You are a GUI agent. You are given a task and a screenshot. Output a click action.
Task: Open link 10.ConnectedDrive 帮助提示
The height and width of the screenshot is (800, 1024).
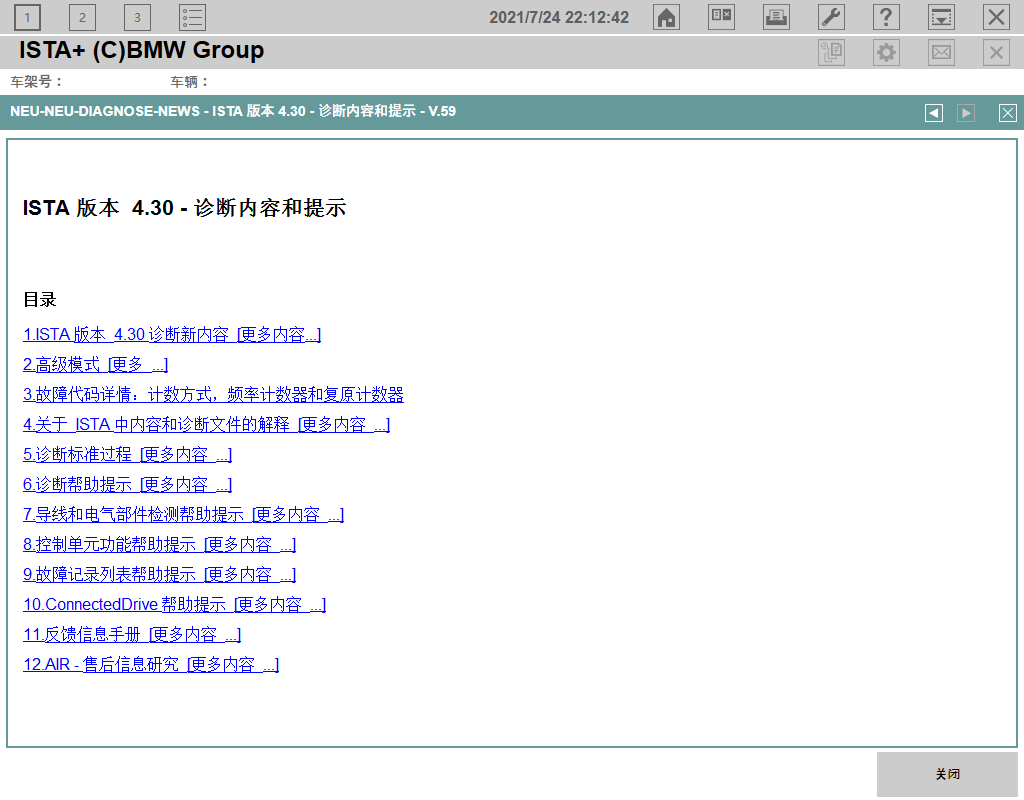174,605
